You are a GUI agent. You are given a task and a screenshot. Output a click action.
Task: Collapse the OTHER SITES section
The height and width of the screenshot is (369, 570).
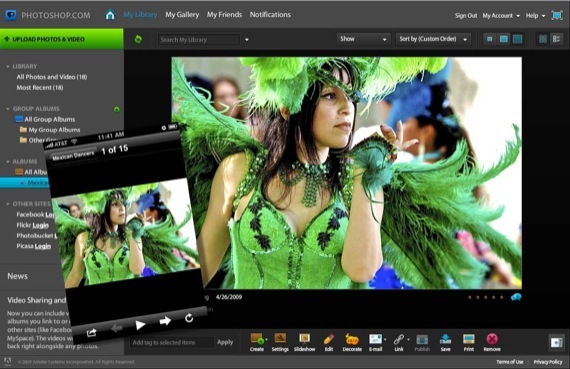click(x=8, y=204)
